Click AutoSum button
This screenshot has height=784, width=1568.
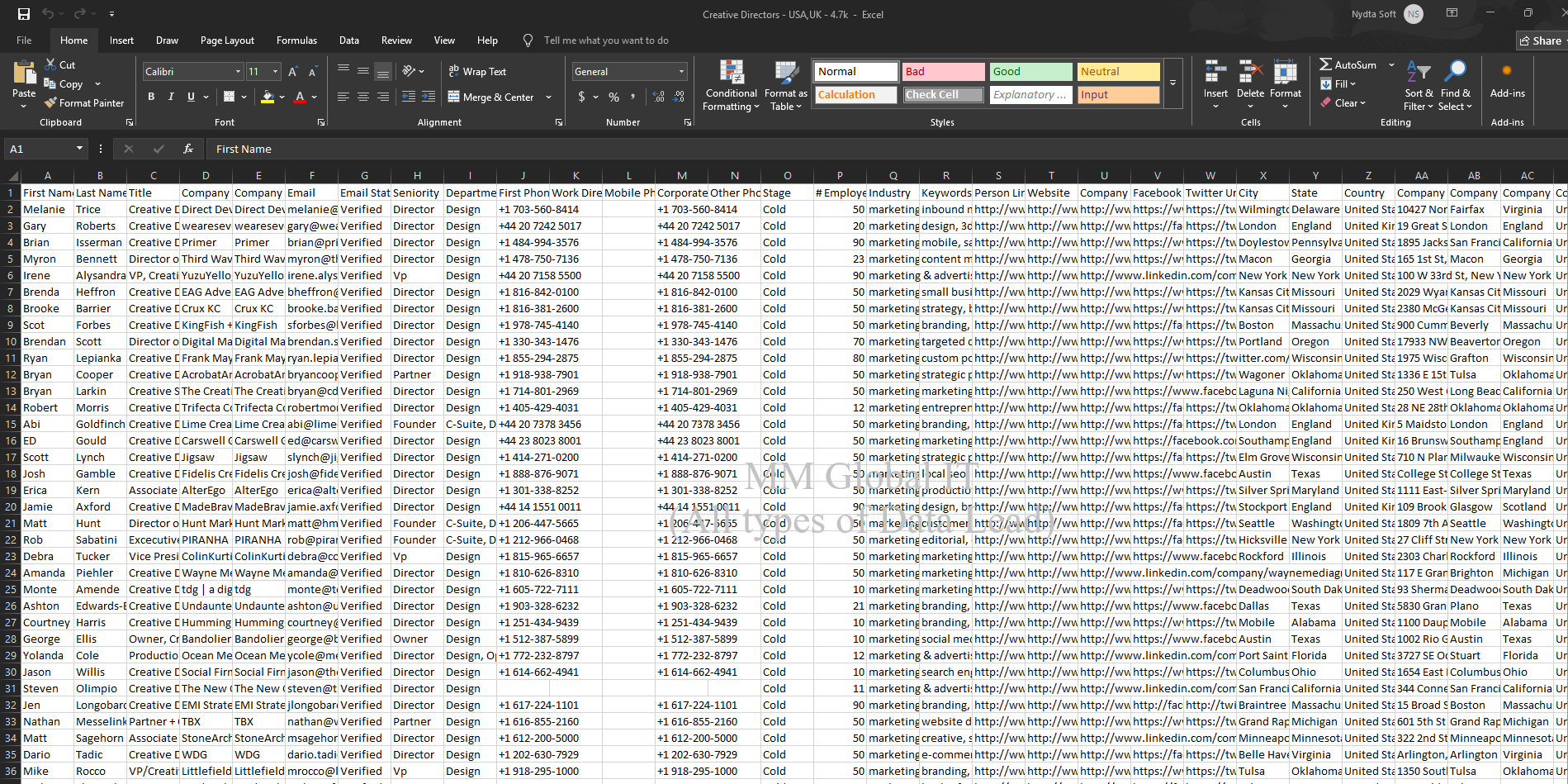(1348, 64)
